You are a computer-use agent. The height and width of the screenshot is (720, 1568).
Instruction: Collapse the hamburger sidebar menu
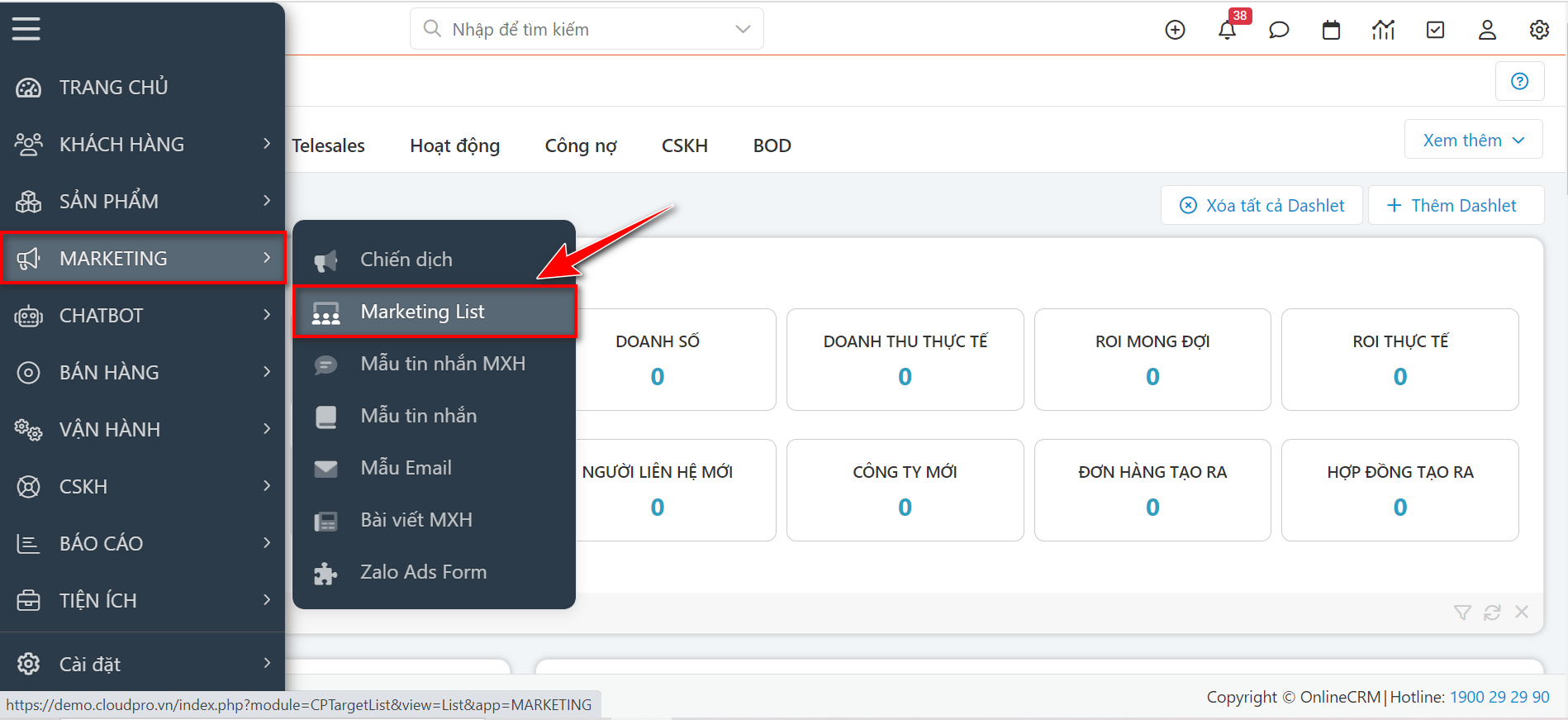26,29
